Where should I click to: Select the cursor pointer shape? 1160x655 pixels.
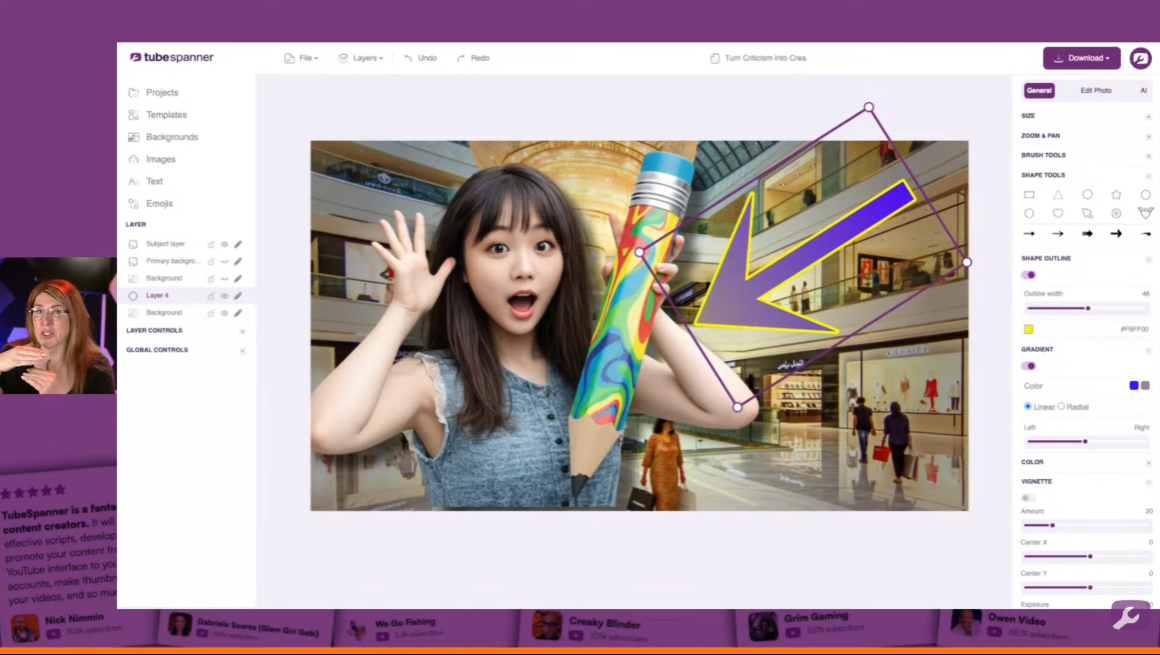pyautogui.click(x=1087, y=213)
